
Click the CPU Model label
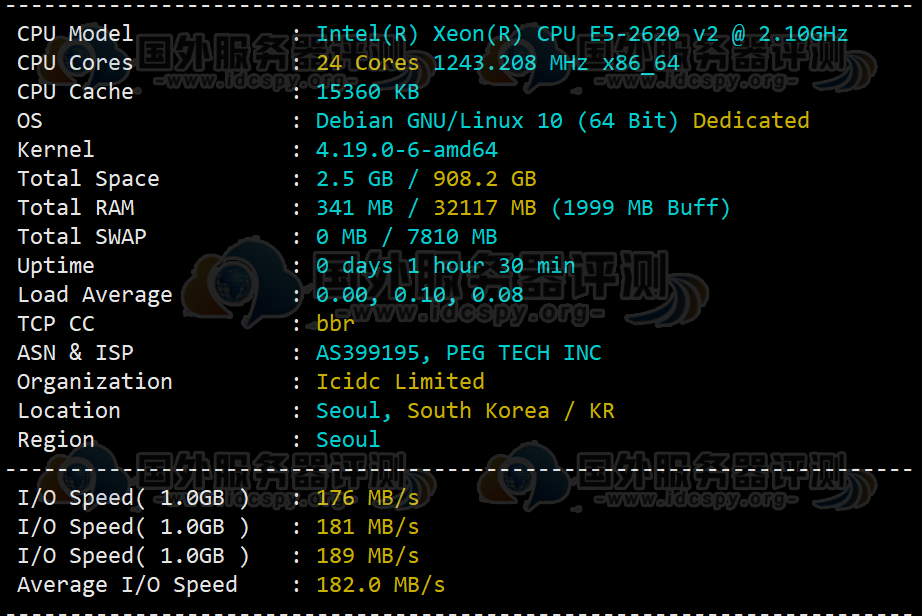click(x=75, y=34)
